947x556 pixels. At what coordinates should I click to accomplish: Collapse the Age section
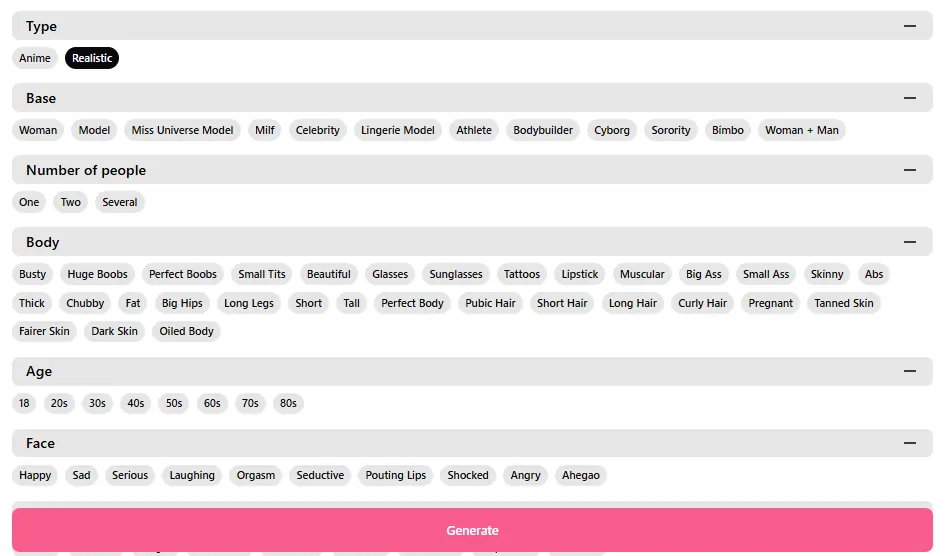point(909,371)
